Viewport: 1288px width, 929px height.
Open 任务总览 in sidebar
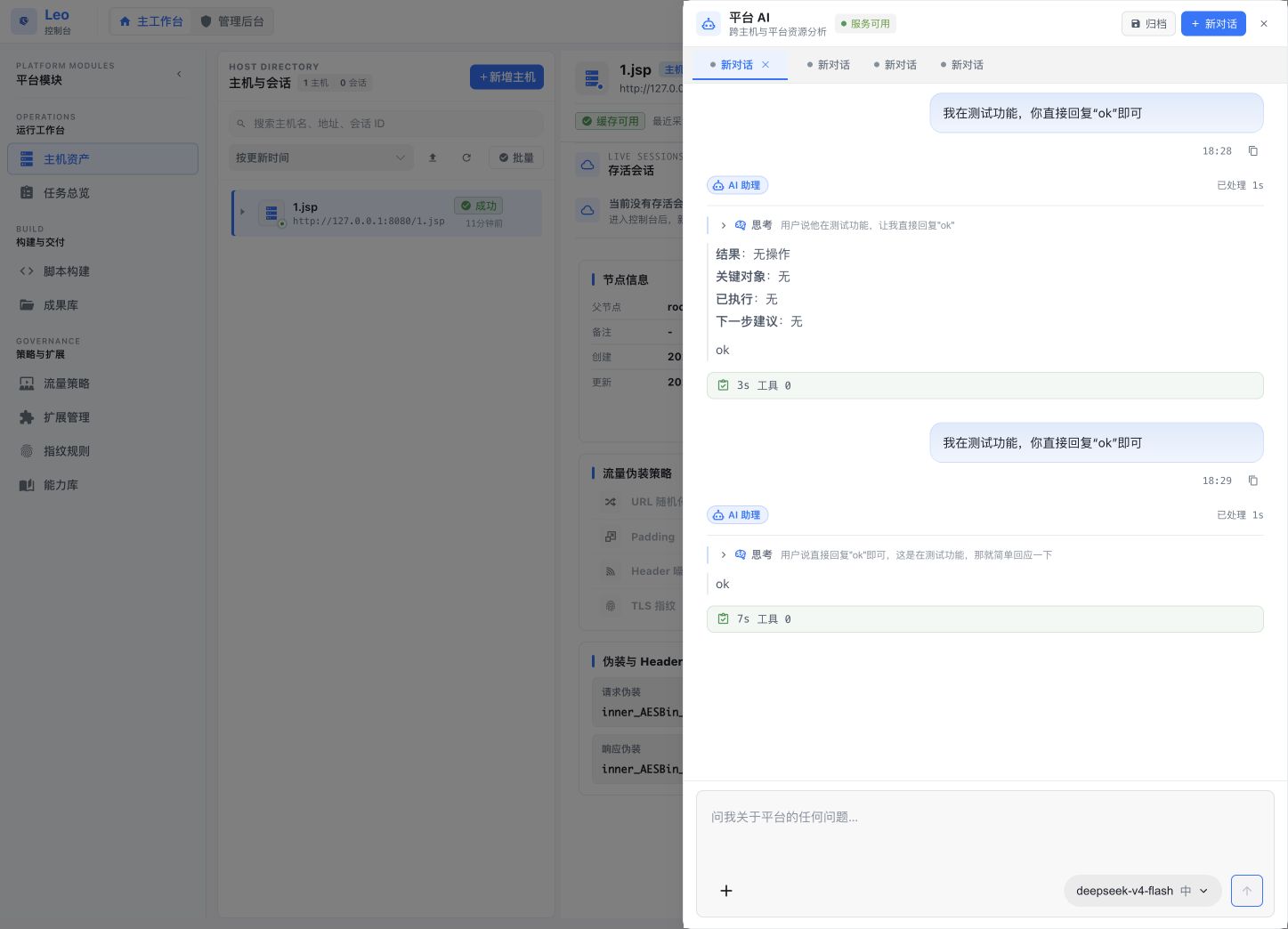102,193
